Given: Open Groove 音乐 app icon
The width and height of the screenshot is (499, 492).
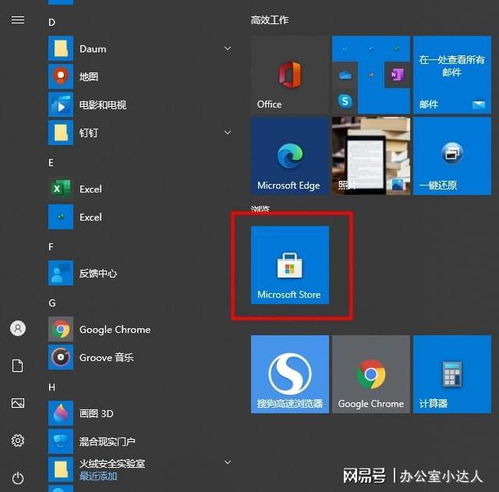Looking at the screenshot, I should tap(61, 357).
